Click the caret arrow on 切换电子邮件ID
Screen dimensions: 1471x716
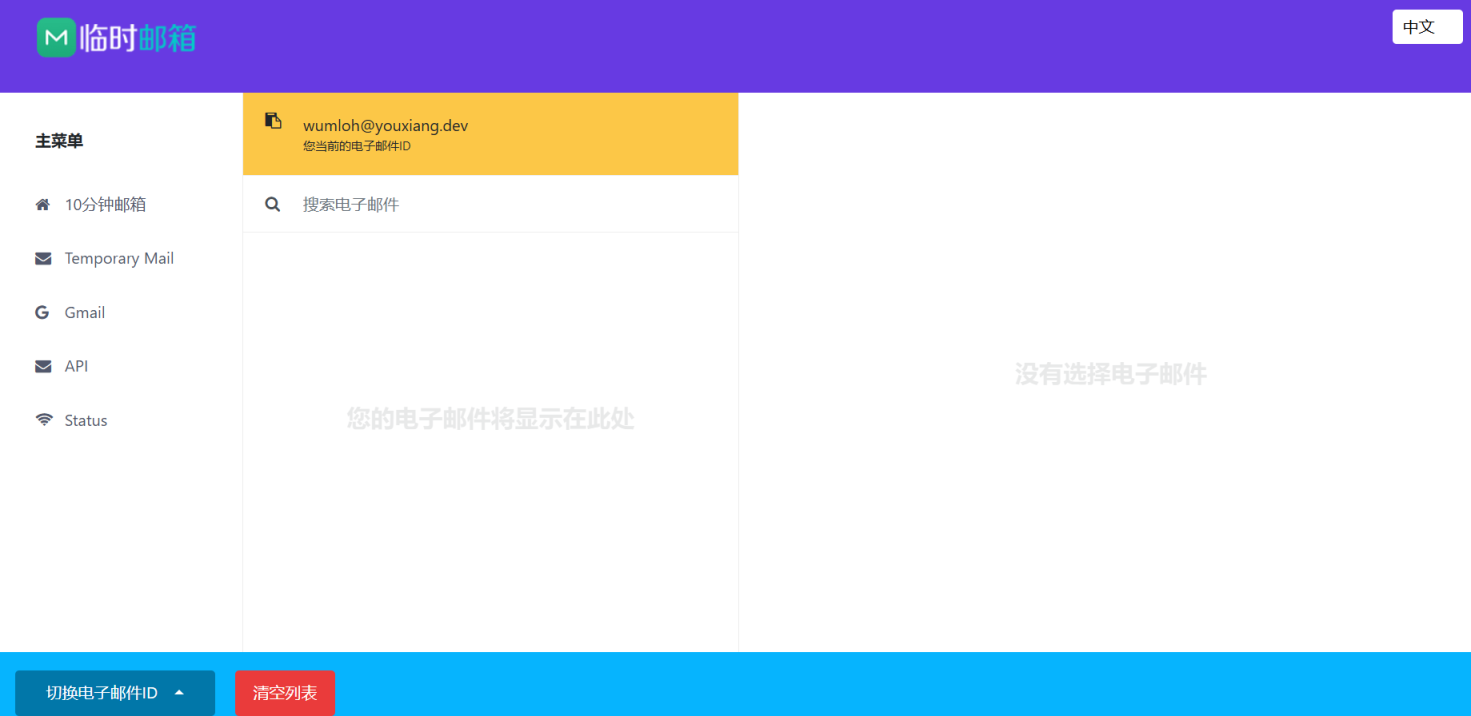179,693
